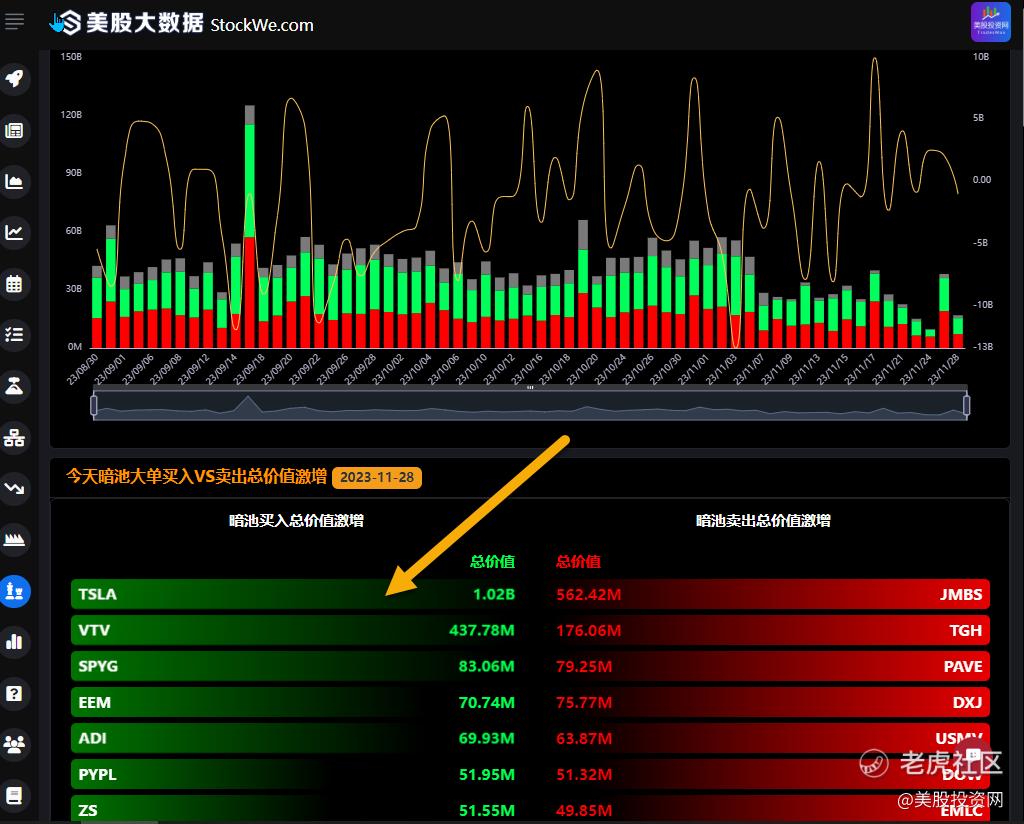Click right handle of chart range slider
The height and width of the screenshot is (824, 1024).
(967, 405)
